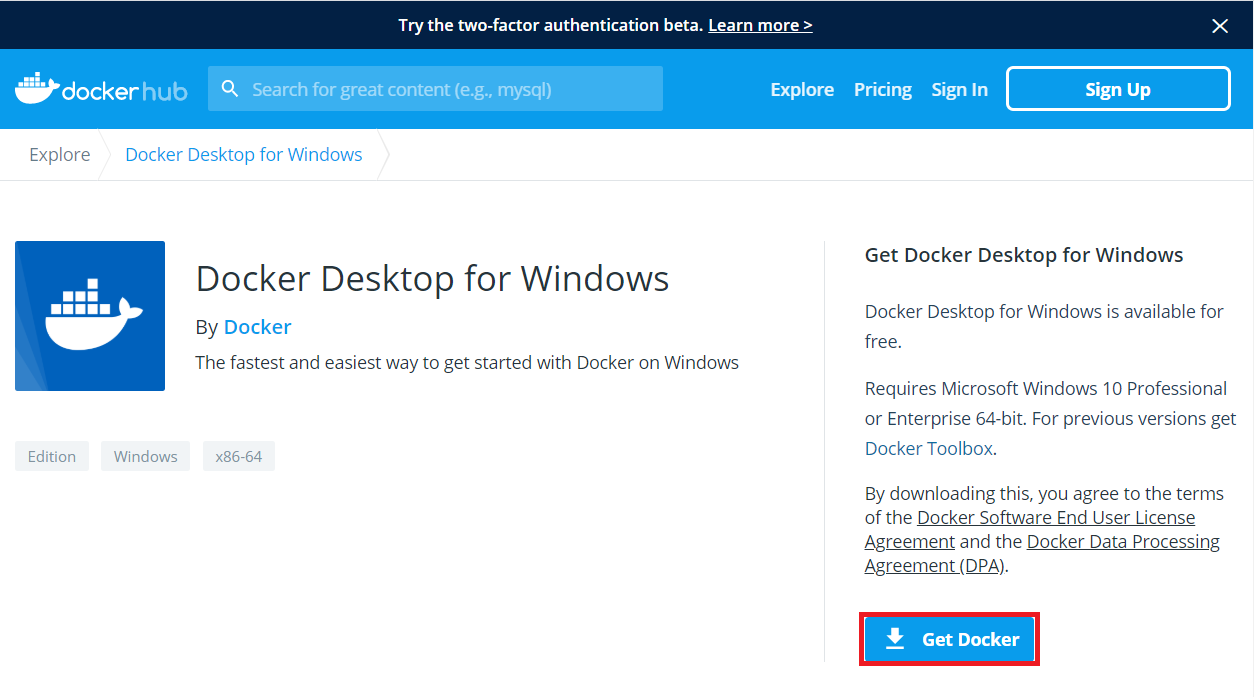Image resolution: width=1254 pixels, height=697 pixels.
Task: Close the two-factor authentication banner
Action: (x=1220, y=26)
